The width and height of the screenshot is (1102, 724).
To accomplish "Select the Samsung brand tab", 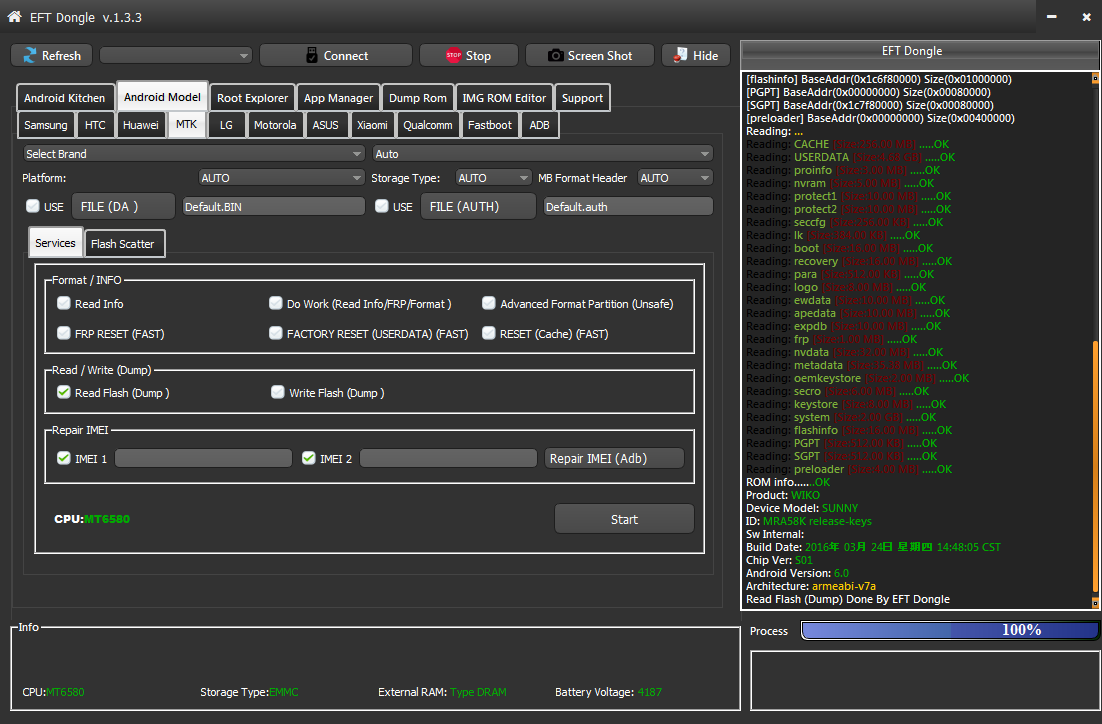I will (x=46, y=125).
